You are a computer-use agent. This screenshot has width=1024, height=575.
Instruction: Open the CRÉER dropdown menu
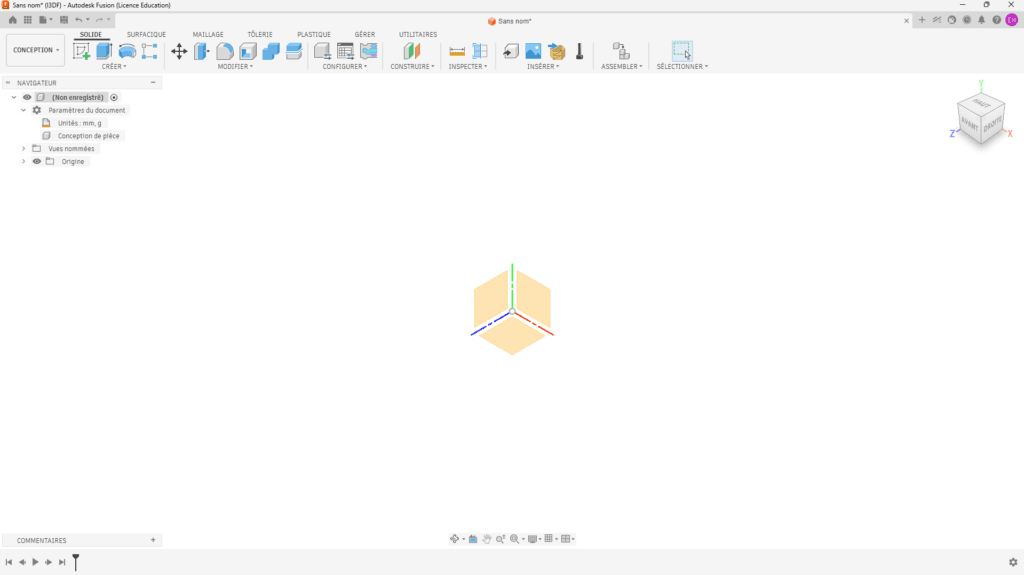pos(114,67)
